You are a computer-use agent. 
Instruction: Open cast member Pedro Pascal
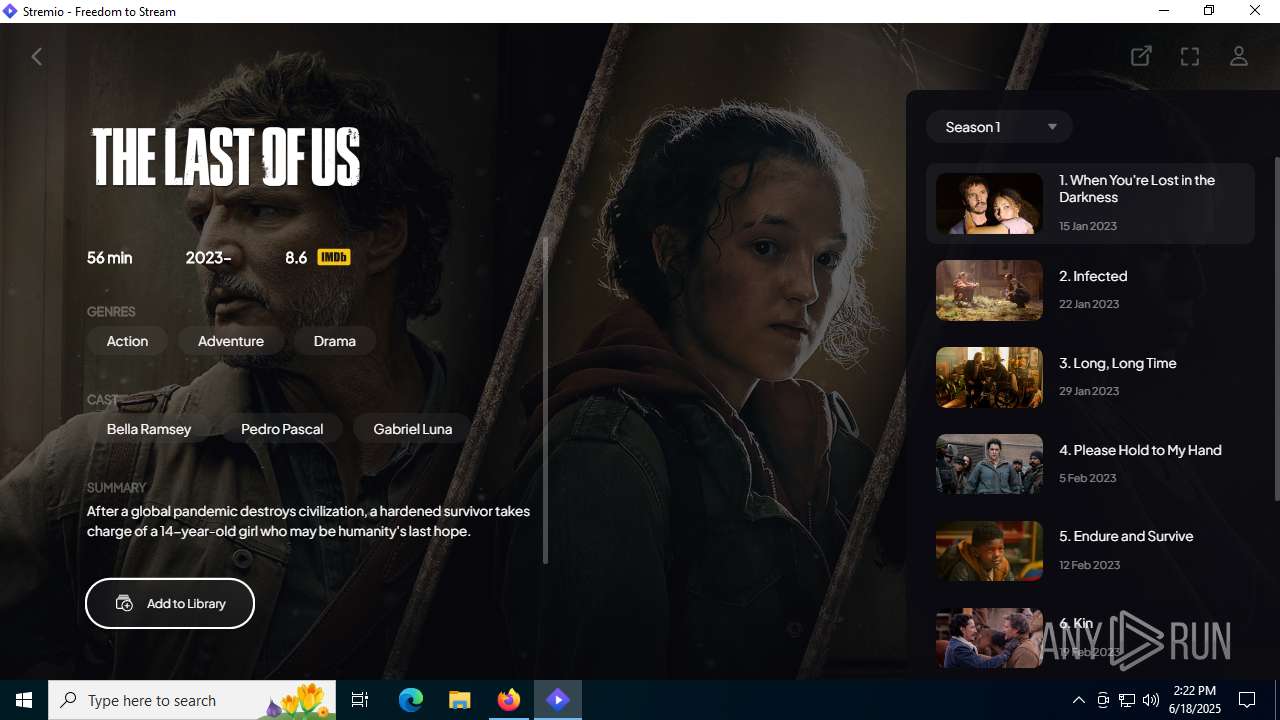[282, 429]
